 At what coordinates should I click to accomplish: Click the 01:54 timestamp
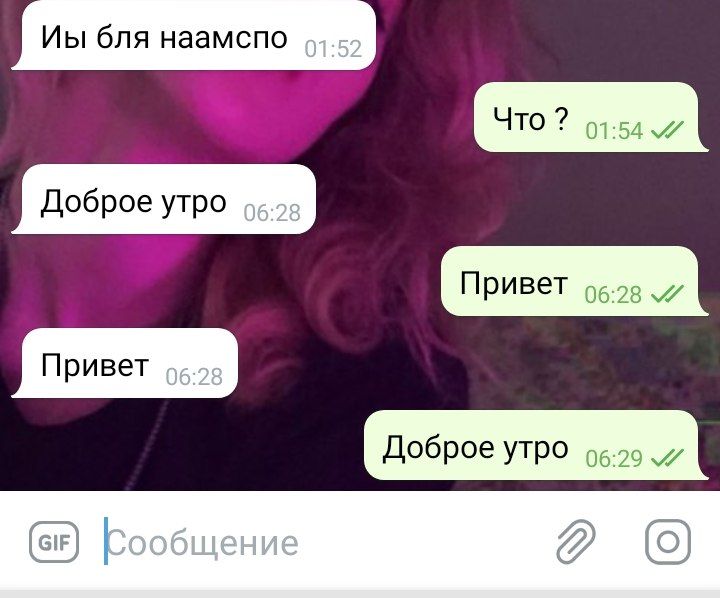[614, 130]
